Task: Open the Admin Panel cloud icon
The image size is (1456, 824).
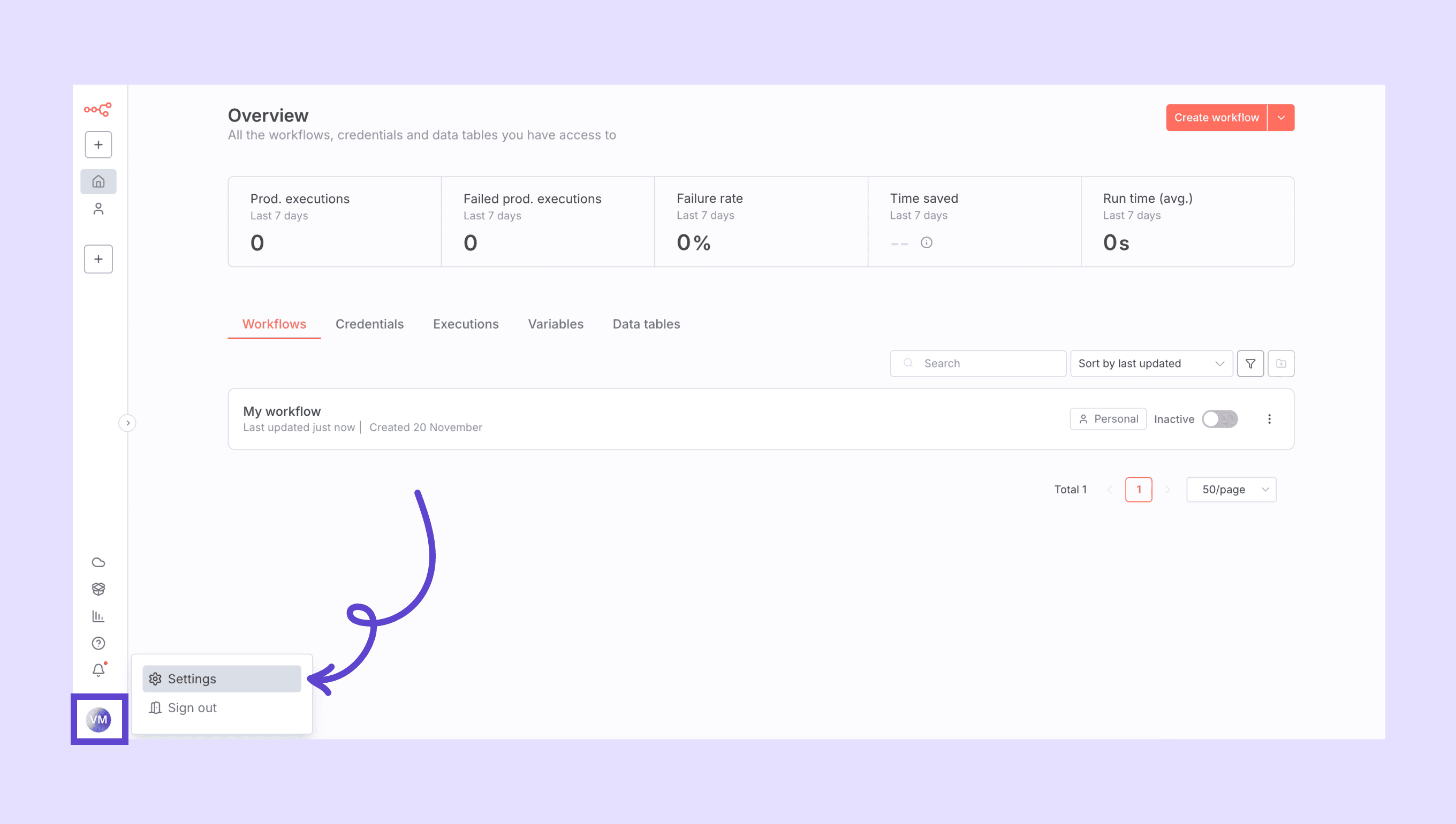Action: point(98,562)
